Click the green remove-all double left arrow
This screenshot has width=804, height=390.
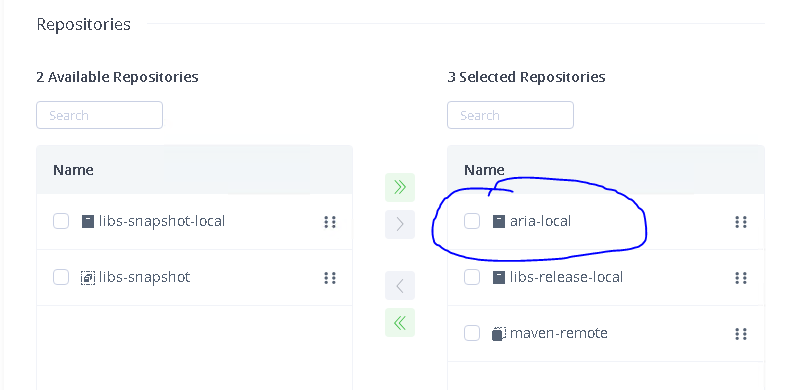coord(400,322)
